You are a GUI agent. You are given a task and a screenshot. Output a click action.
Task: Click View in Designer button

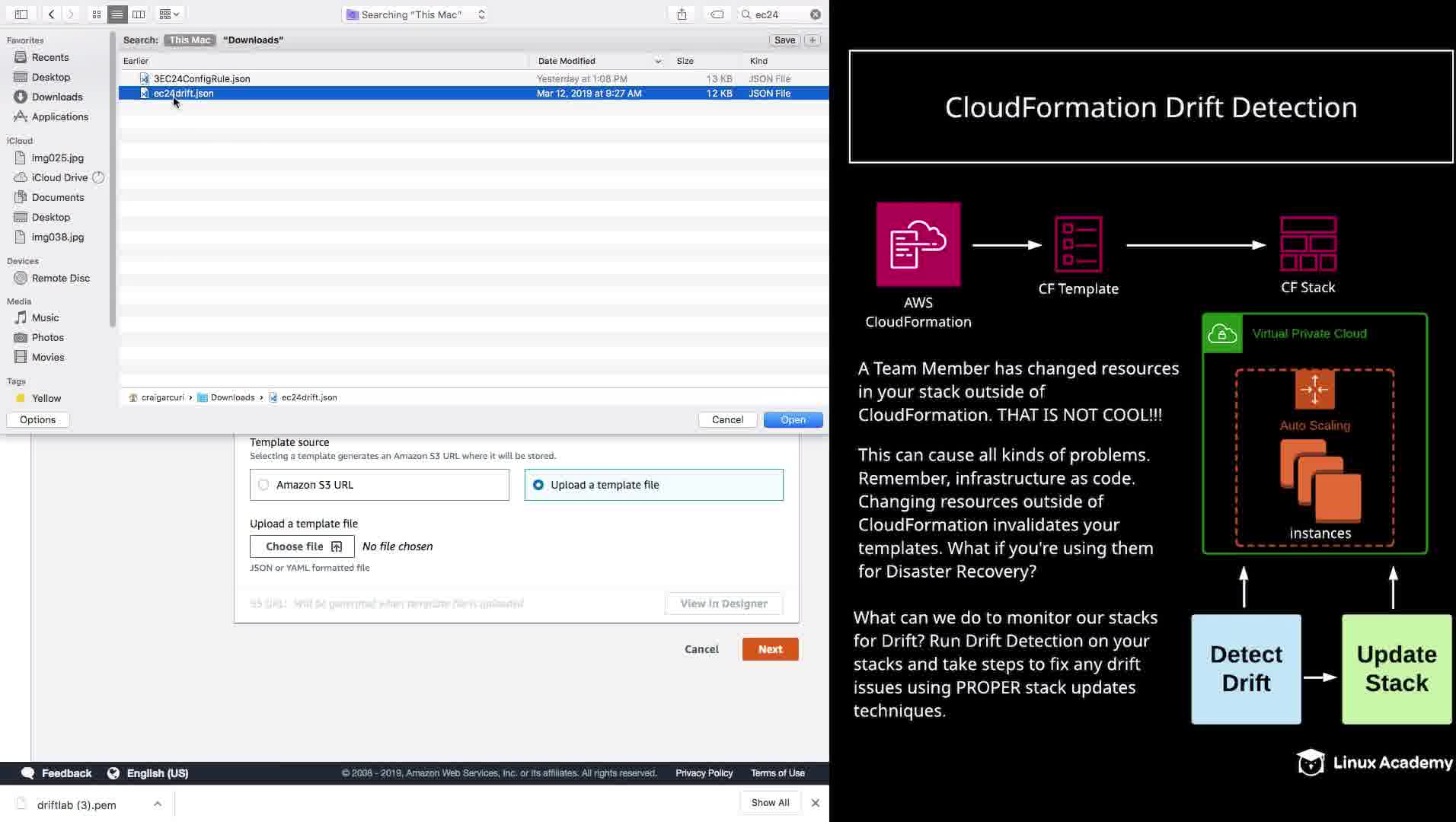point(723,604)
